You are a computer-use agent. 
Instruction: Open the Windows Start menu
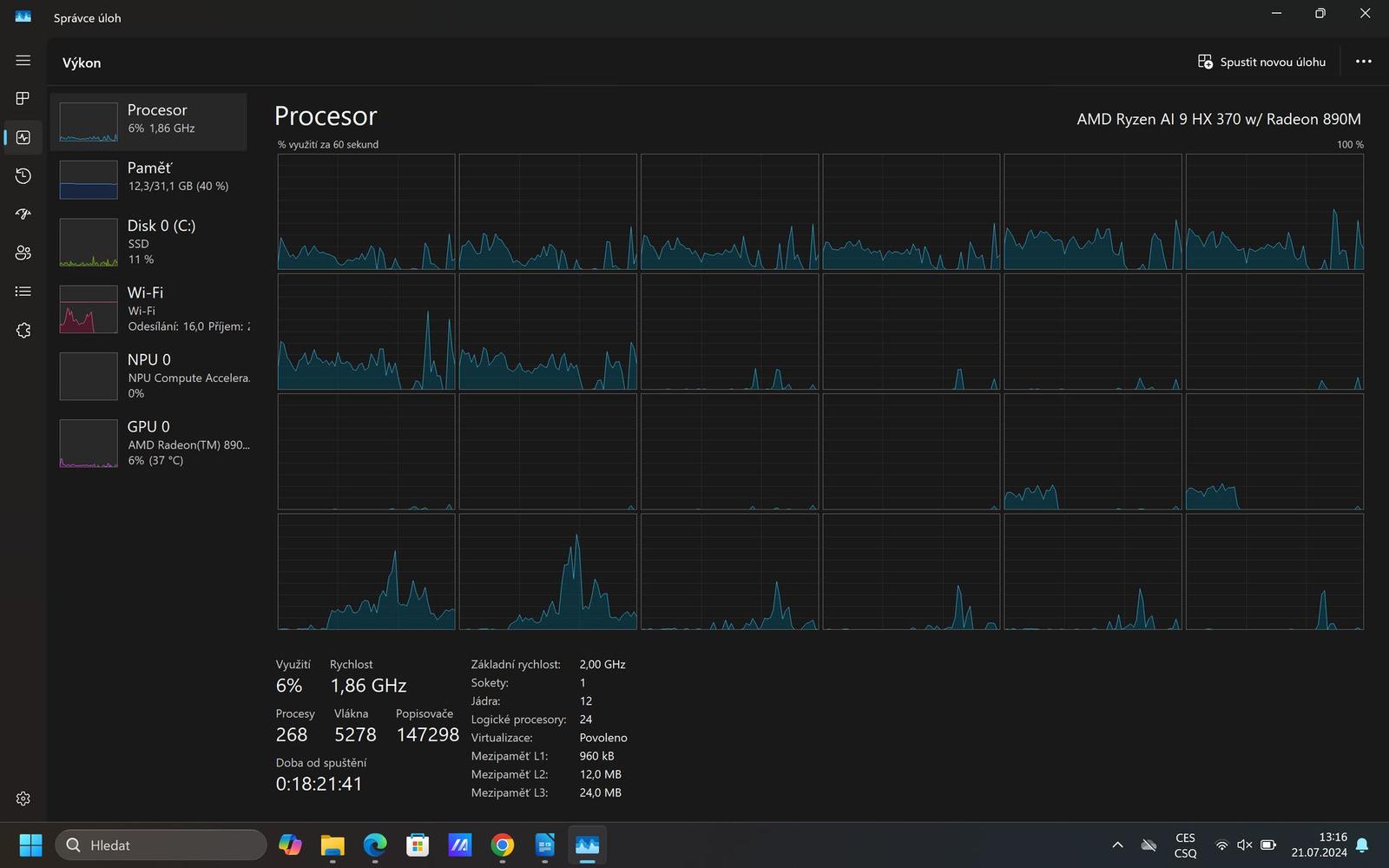click(30, 845)
